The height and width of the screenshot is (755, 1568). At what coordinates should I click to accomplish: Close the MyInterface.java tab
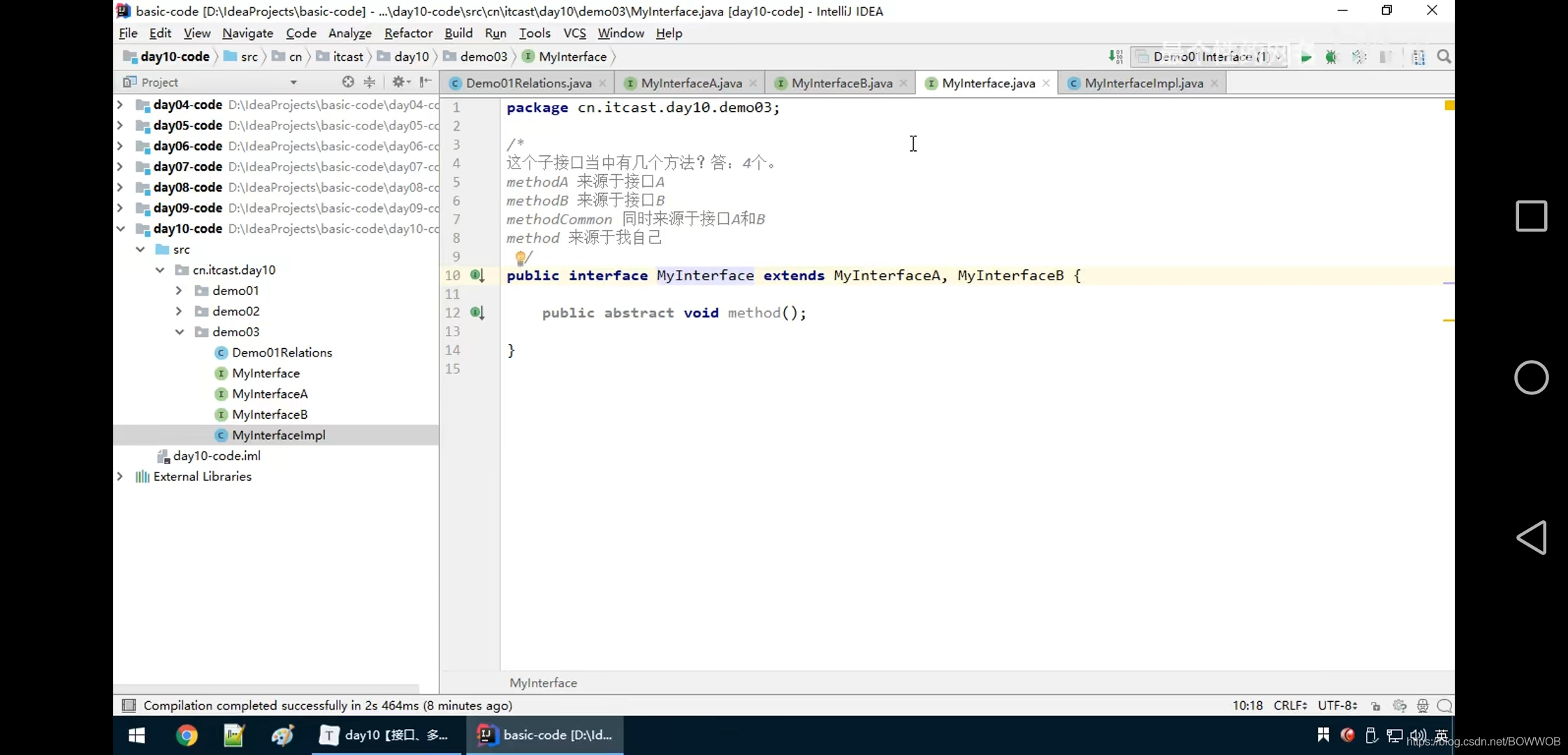tap(1046, 83)
